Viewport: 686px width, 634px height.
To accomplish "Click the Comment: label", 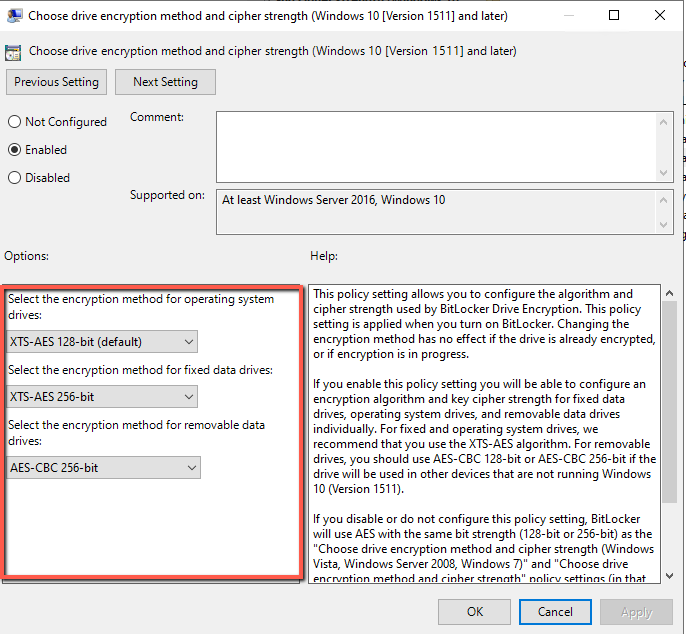I will pyautogui.click(x=157, y=117).
